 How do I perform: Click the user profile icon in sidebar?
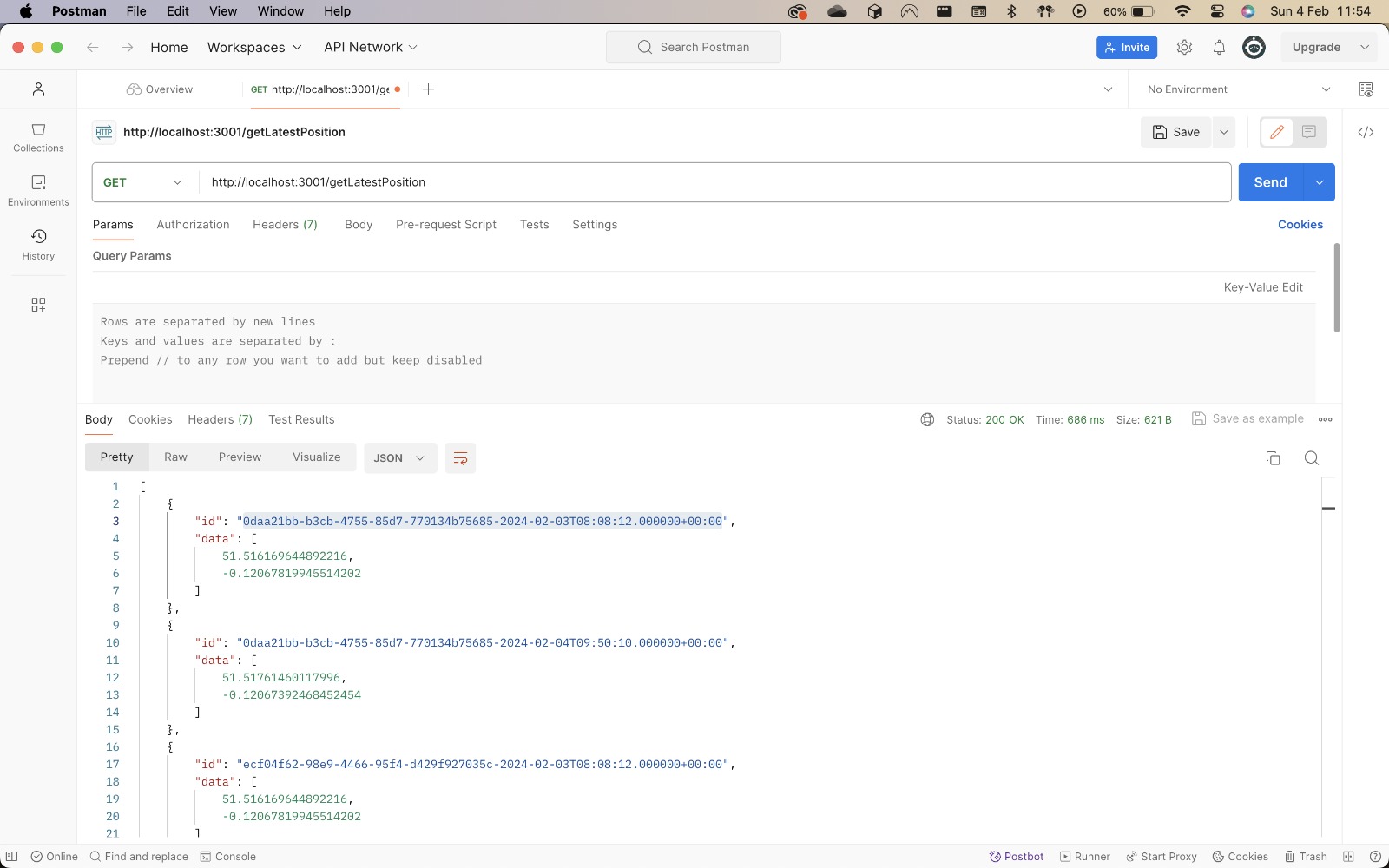38,89
